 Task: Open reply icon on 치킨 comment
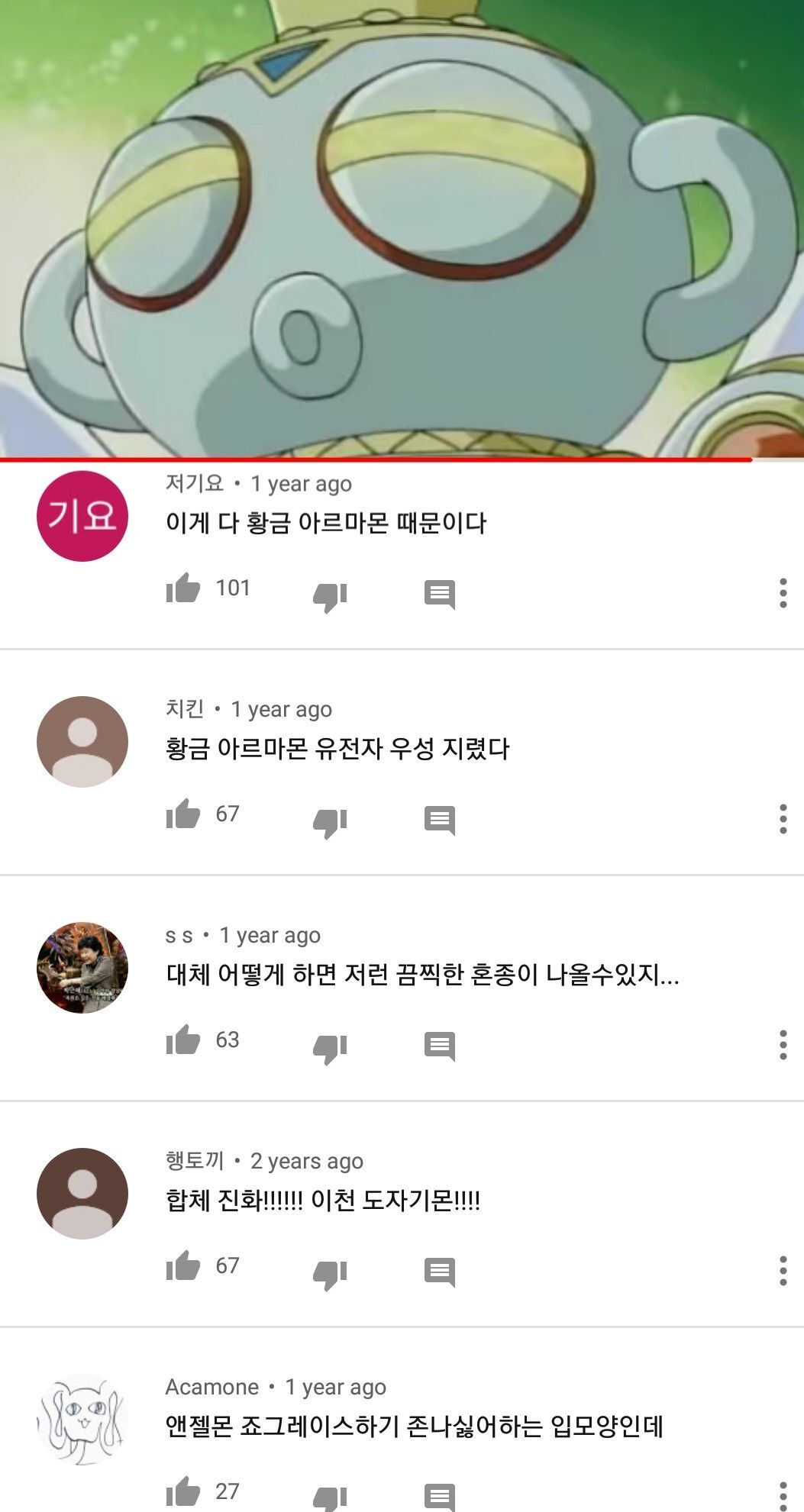440,820
